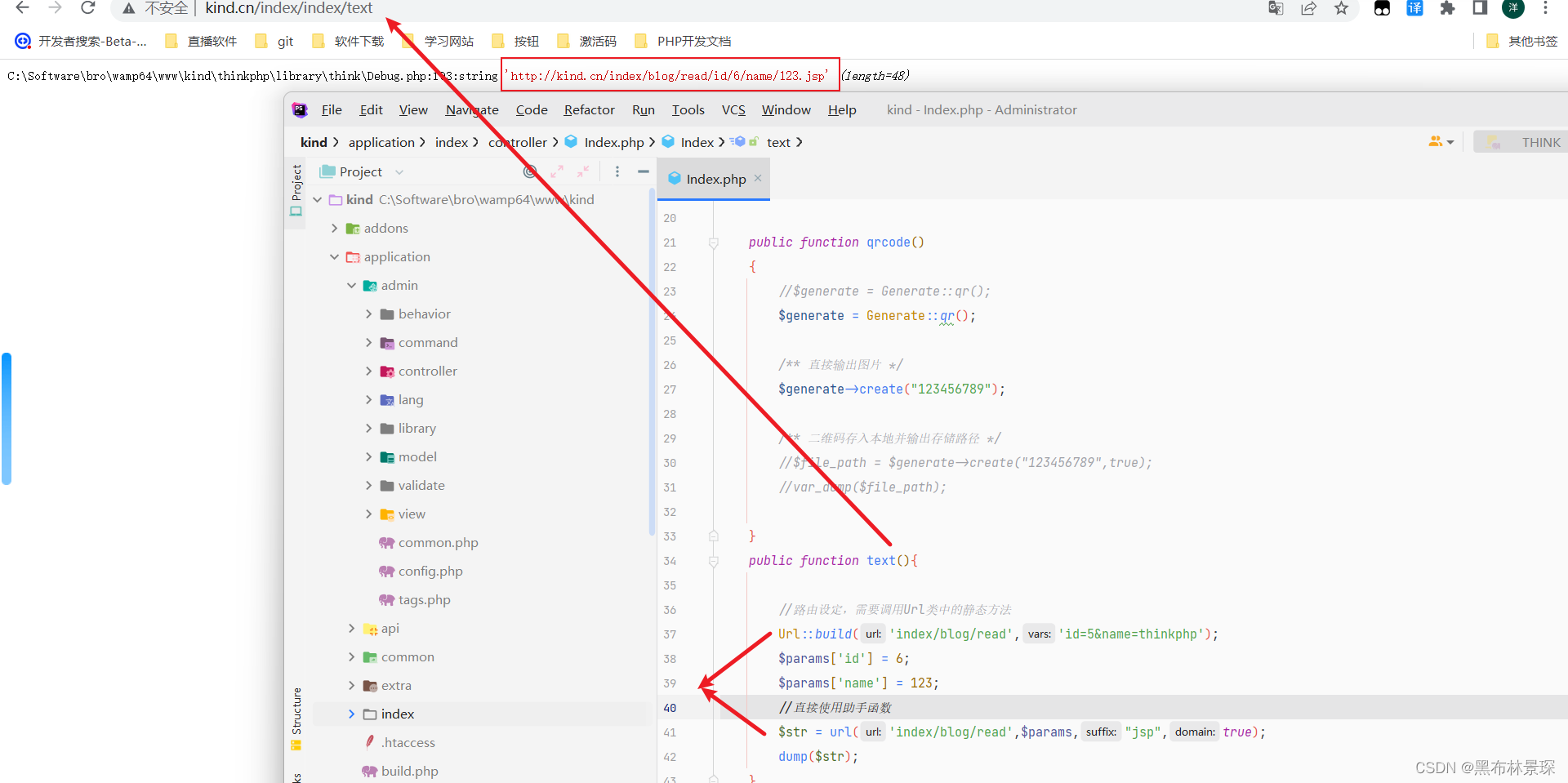Open the Google Translate page icon
The height and width of the screenshot is (783, 1568).
1276,8
